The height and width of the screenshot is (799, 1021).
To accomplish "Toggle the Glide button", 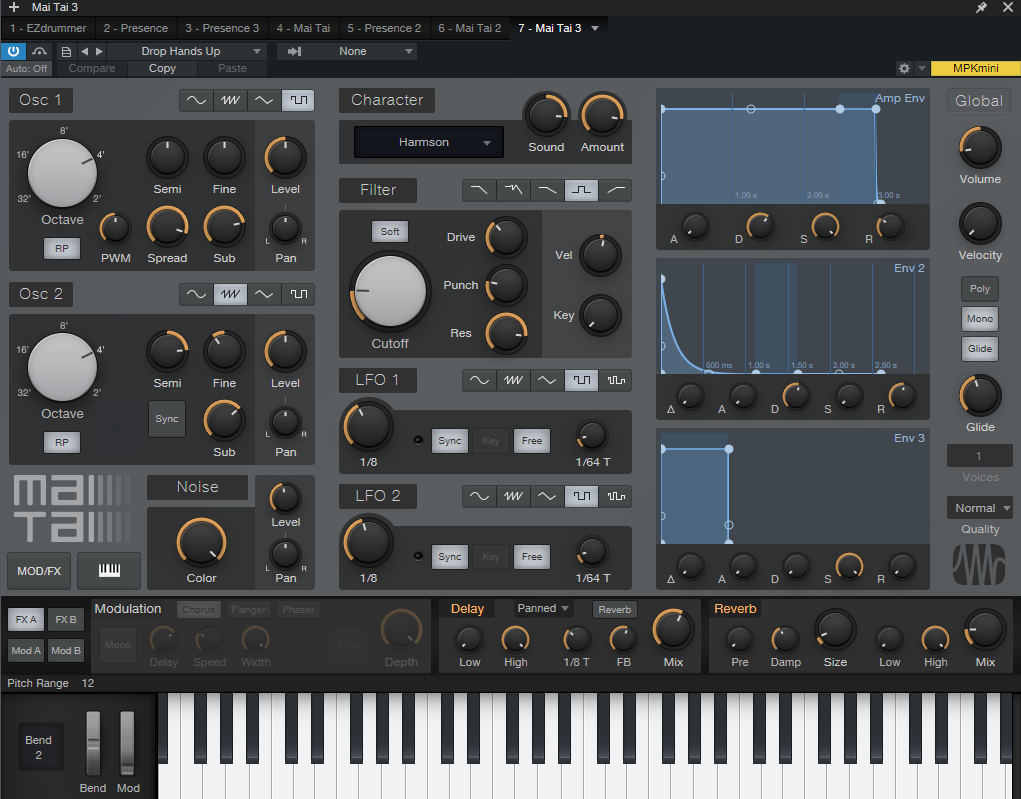I will click(x=979, y=348).
